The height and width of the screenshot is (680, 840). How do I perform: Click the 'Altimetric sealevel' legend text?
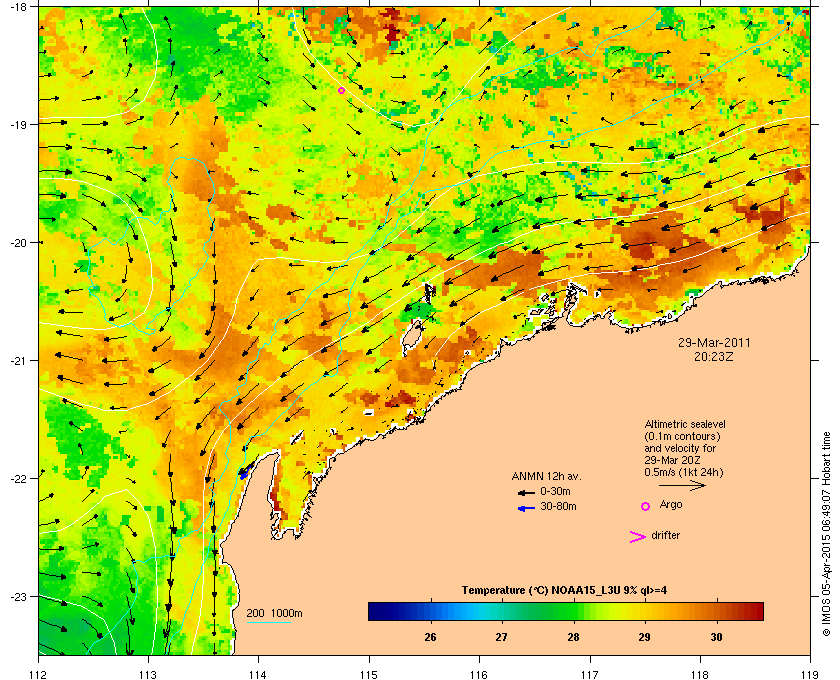coord(685,424)
